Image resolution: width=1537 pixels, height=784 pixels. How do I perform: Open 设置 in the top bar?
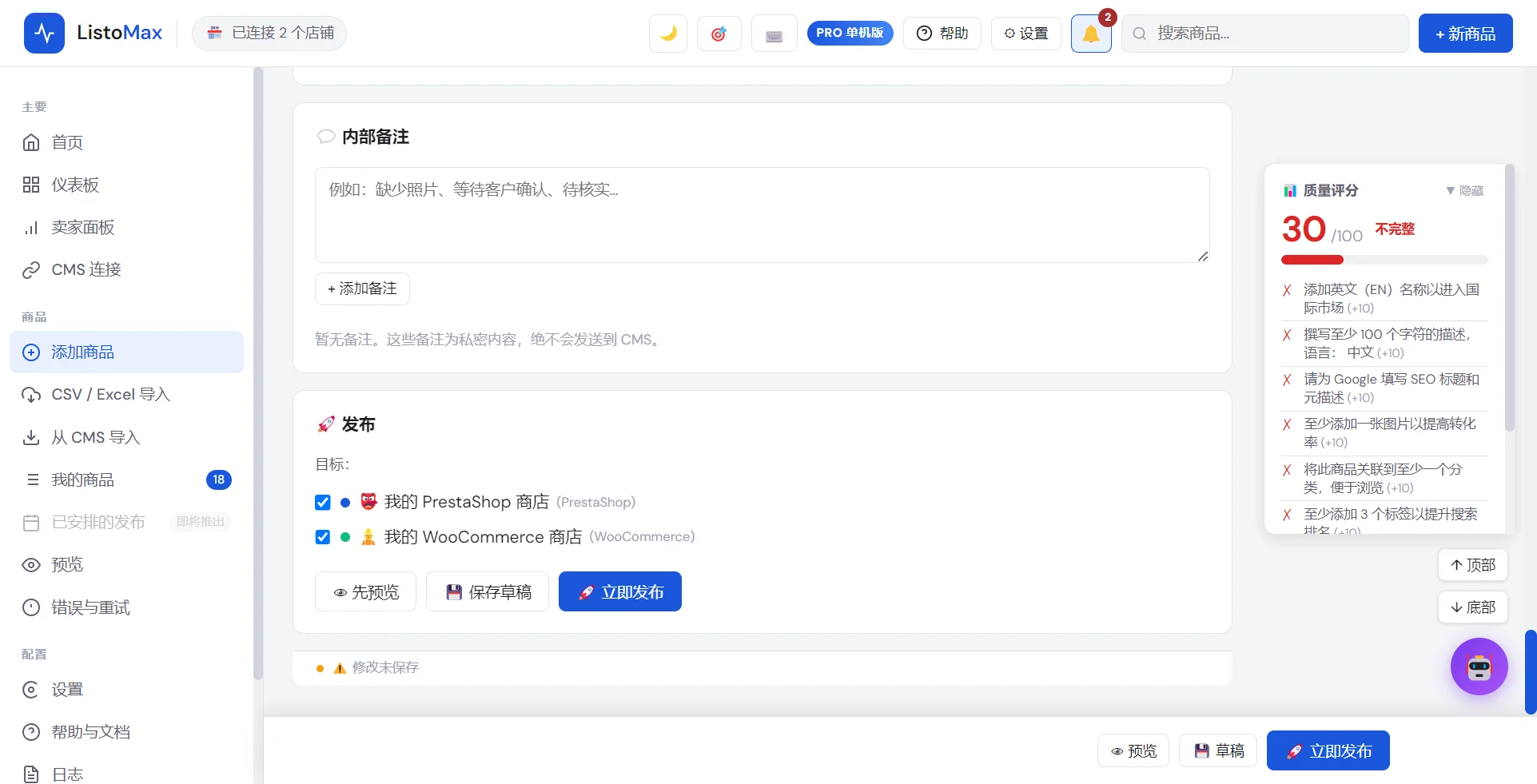[x=1026, y=33]
